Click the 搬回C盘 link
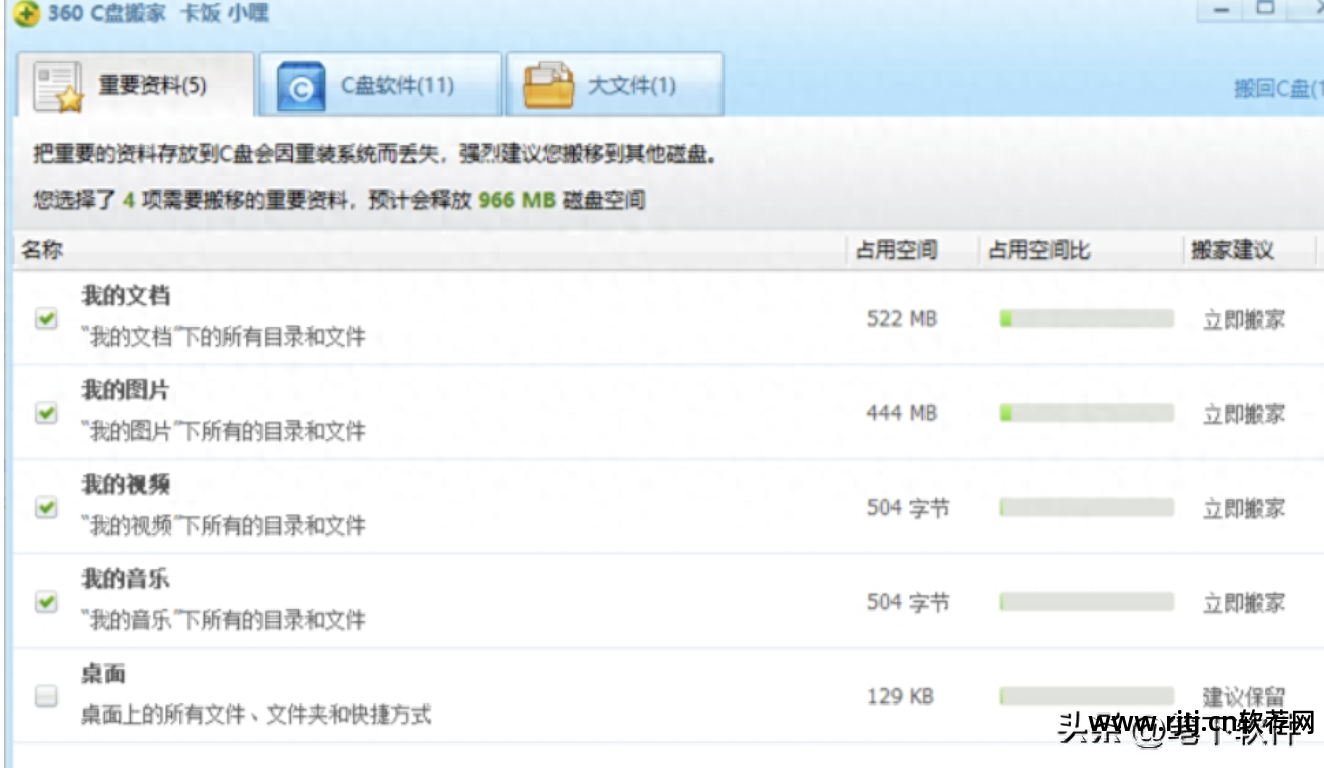 1278,89
